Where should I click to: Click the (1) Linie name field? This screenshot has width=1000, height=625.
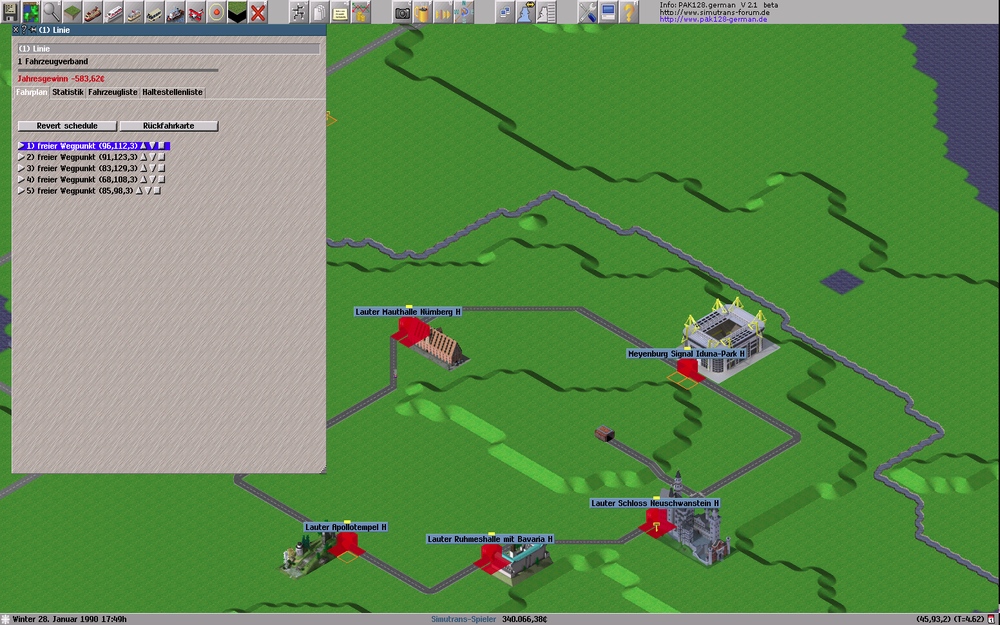(x=168, y=47)
